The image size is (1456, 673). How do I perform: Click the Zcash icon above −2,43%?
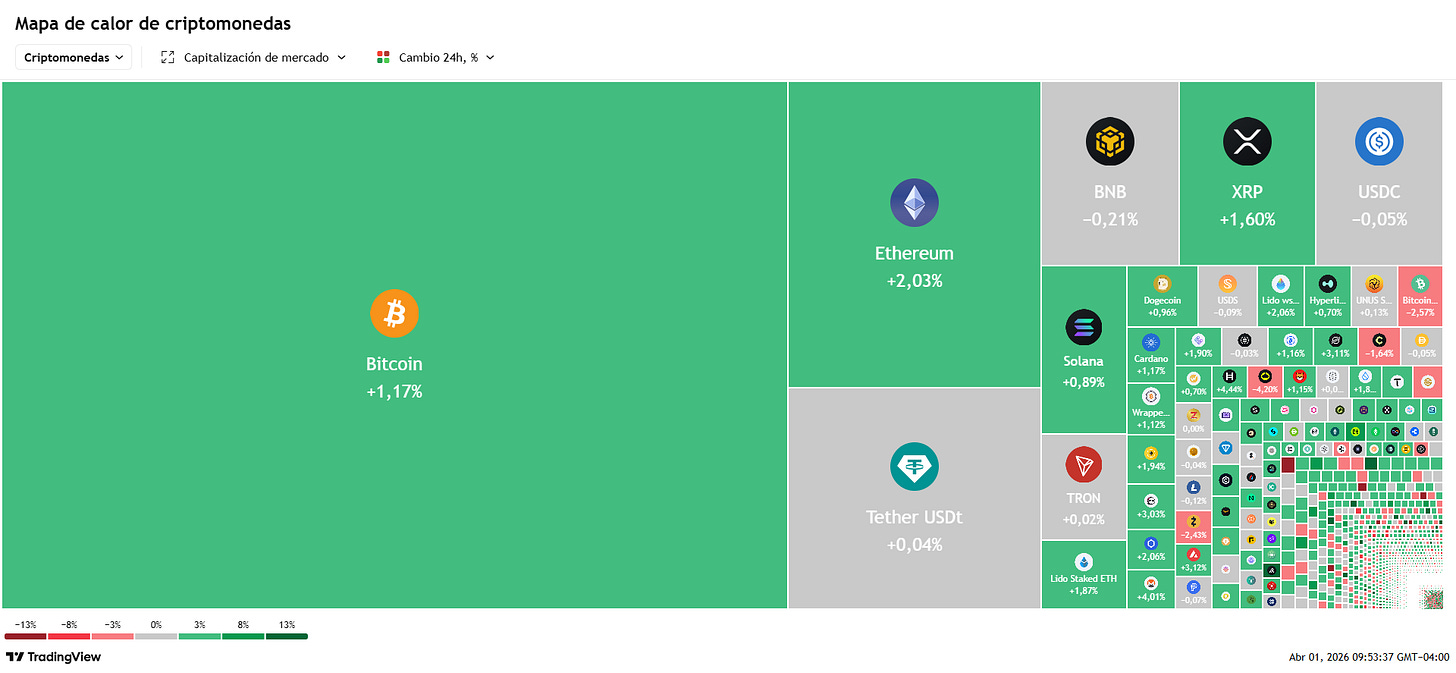(1193, 521)
